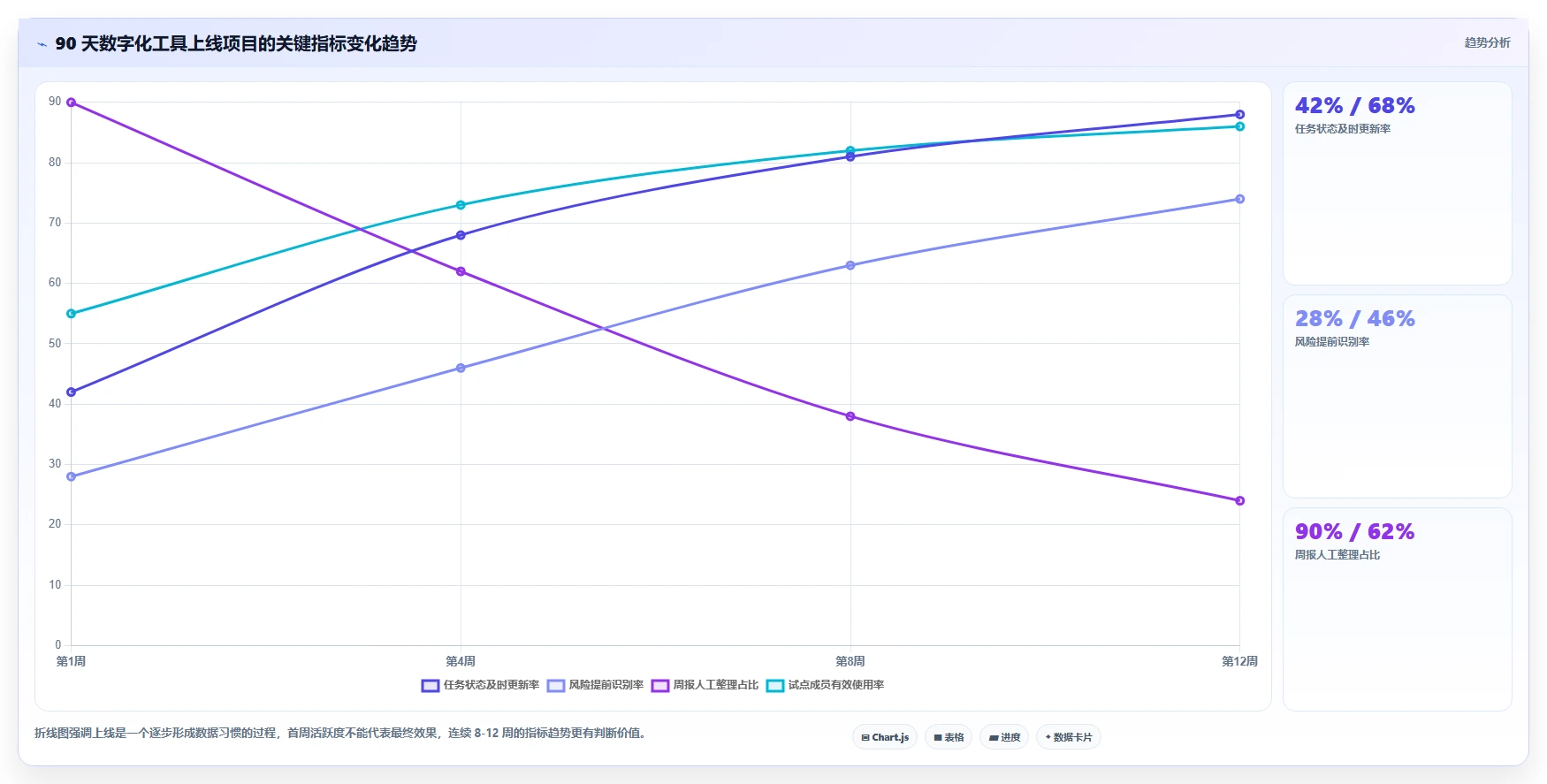Click the trend icon beside the chart title
The width and height of the screenshot is (1547, 784).
point(42,44)
